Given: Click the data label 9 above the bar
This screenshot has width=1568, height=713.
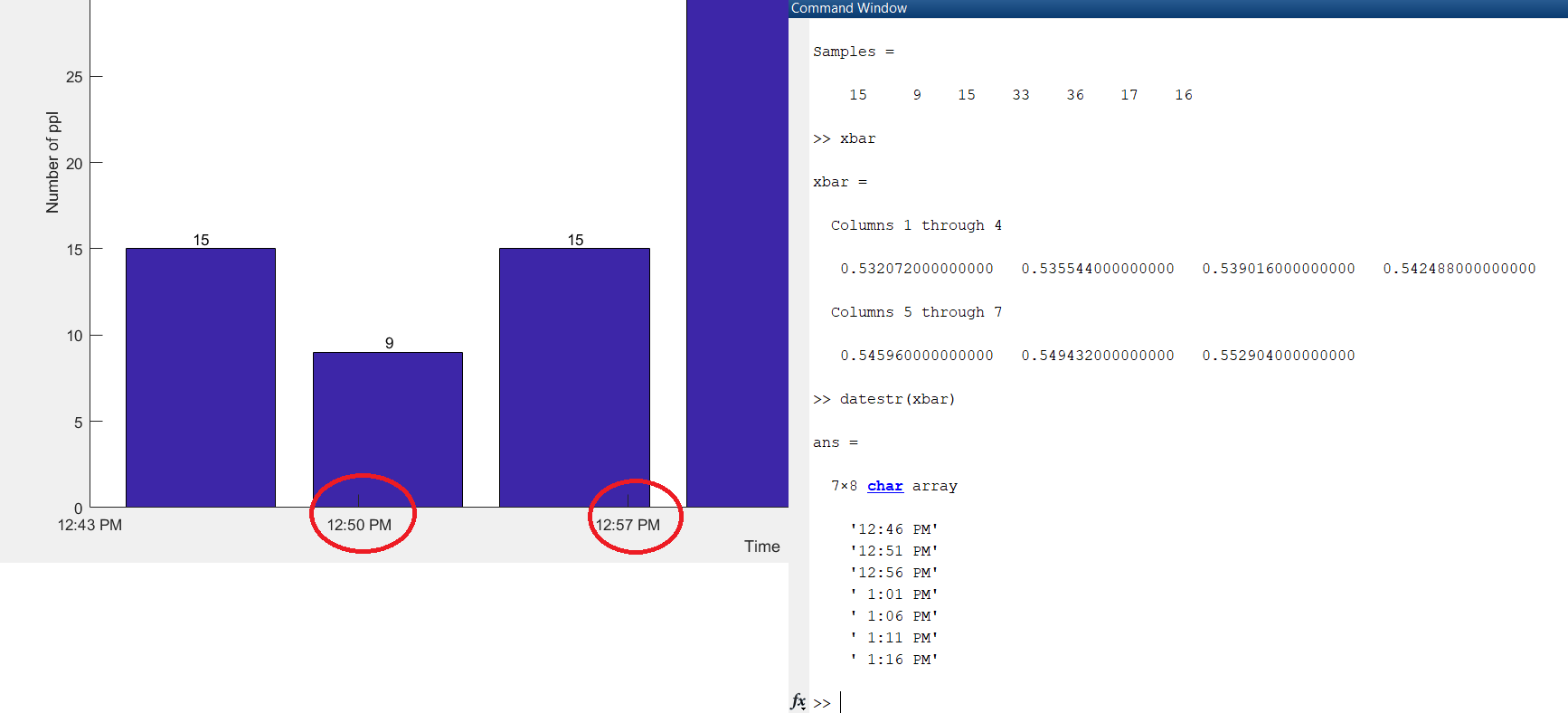Looking at the screenshot, I should coord(389,343).
